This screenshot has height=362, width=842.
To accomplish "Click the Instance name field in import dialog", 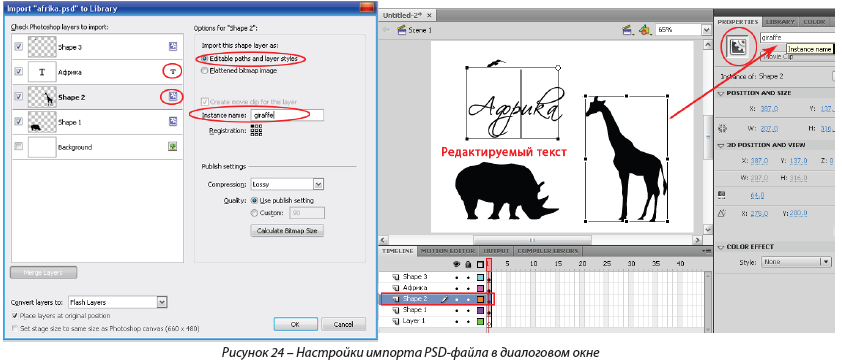I will pos(287,115).
